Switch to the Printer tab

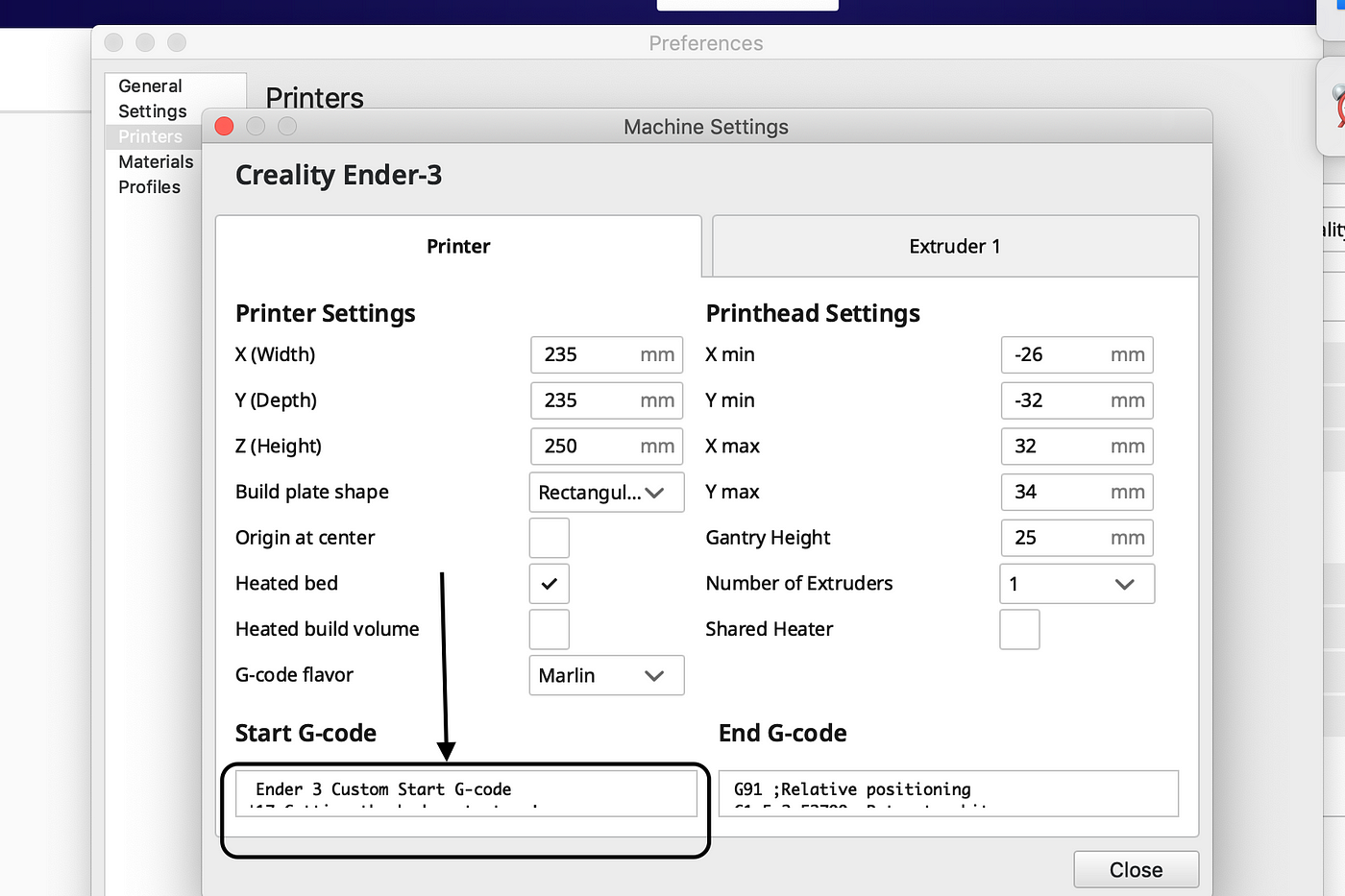click(458, 247)
